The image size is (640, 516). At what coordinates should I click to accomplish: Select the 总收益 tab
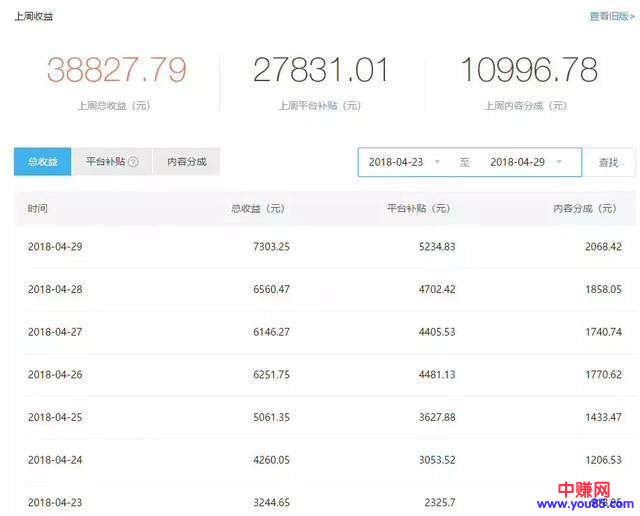(42, 162)
